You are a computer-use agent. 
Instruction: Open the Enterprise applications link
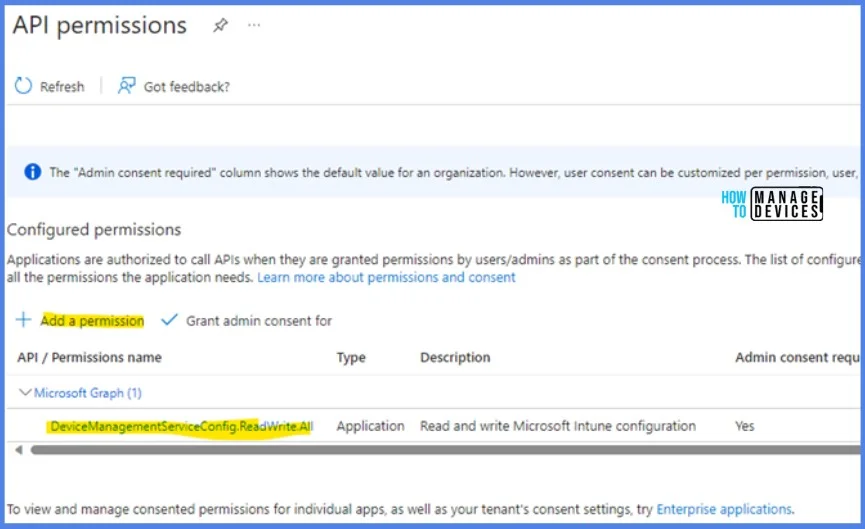724,509
